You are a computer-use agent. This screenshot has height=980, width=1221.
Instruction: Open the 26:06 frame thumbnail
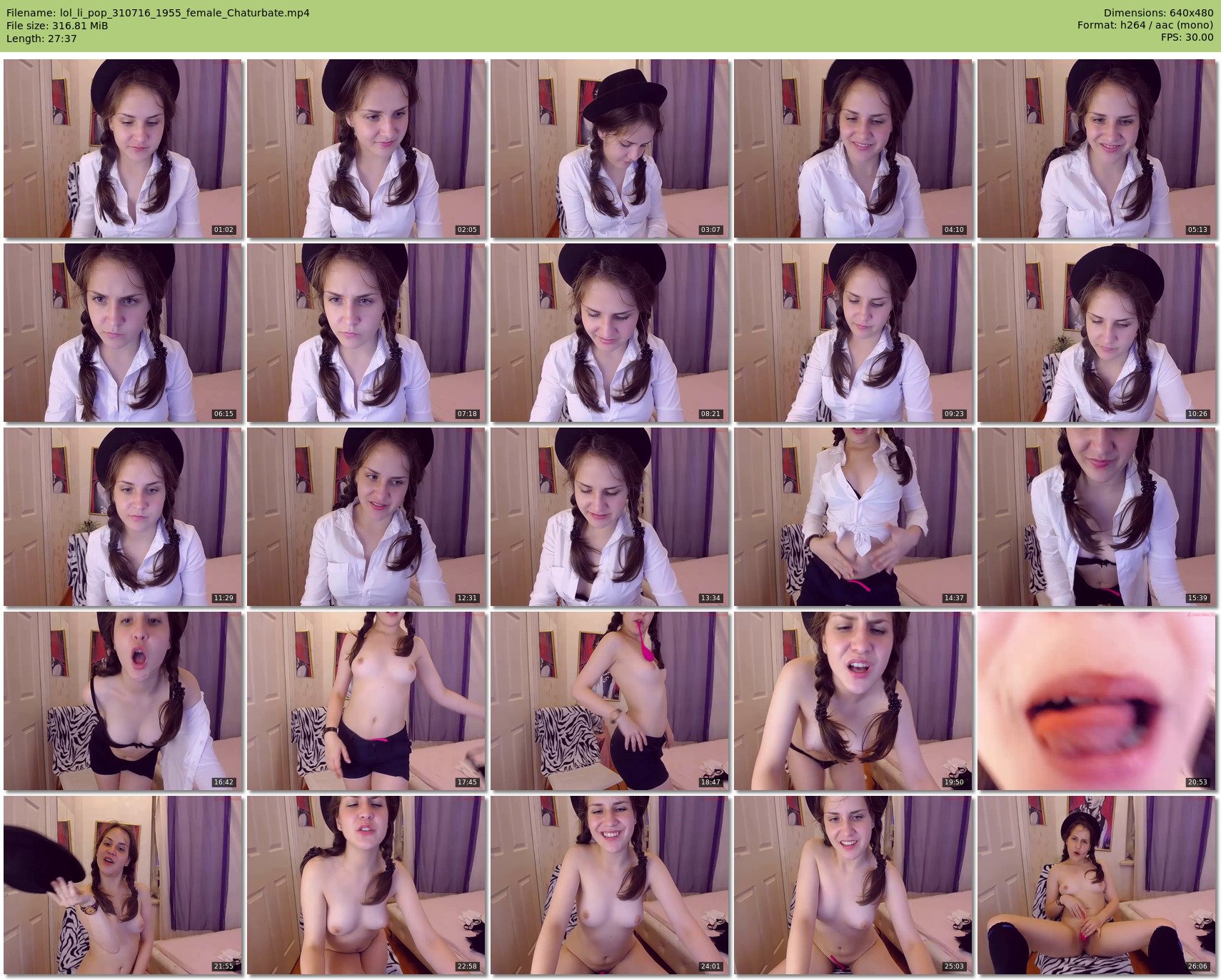click(1097, 884)
